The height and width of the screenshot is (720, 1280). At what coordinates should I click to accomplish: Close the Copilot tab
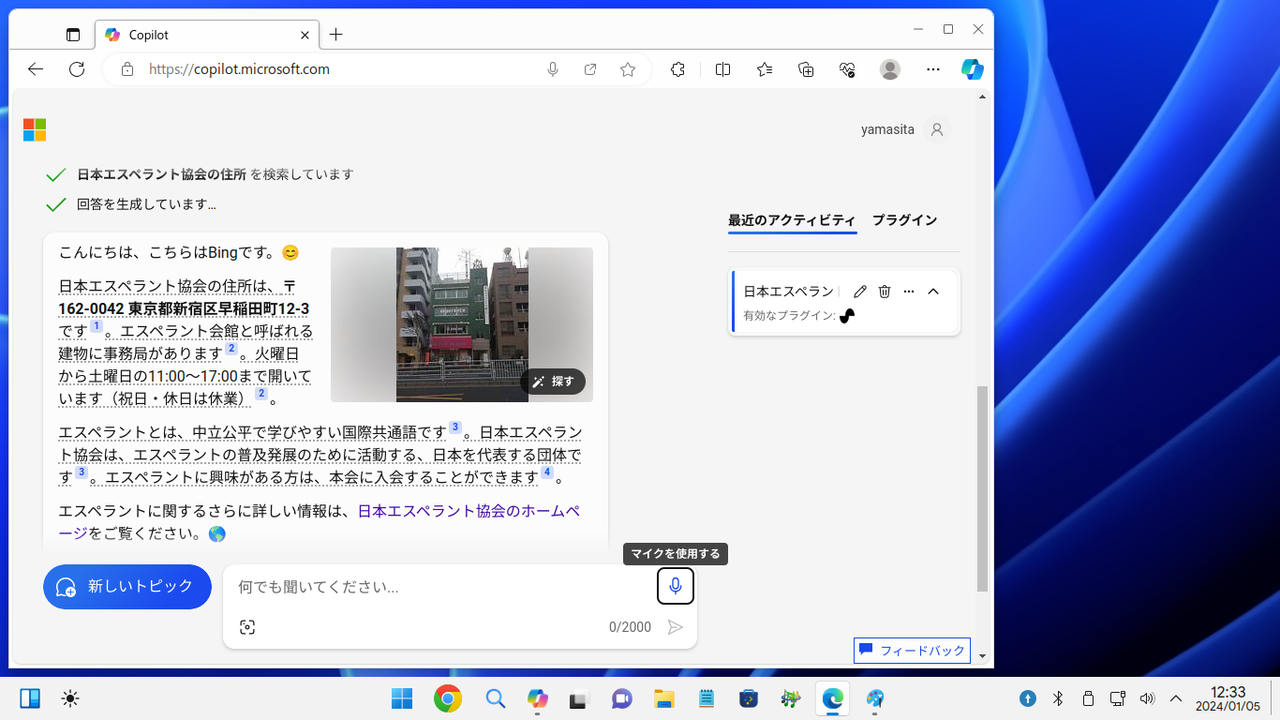pos(305,35)
